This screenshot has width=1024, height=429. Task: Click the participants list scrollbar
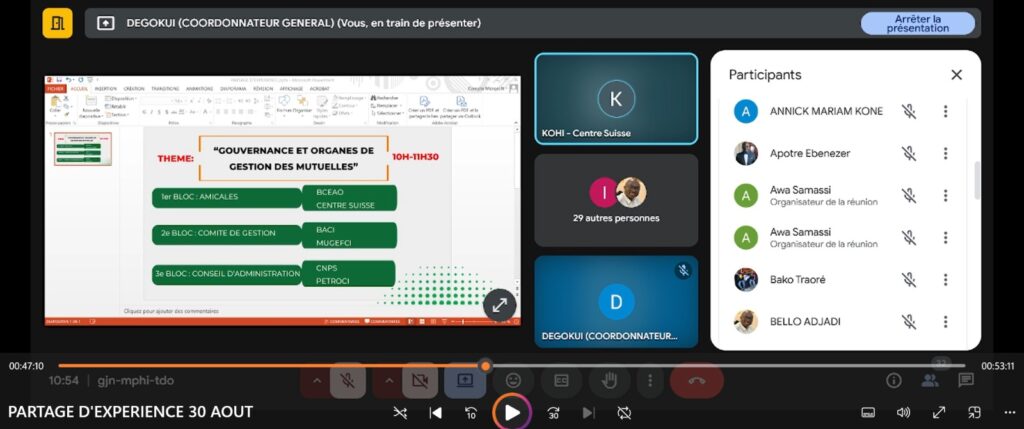pyautogui.click(x=977, y=180)
